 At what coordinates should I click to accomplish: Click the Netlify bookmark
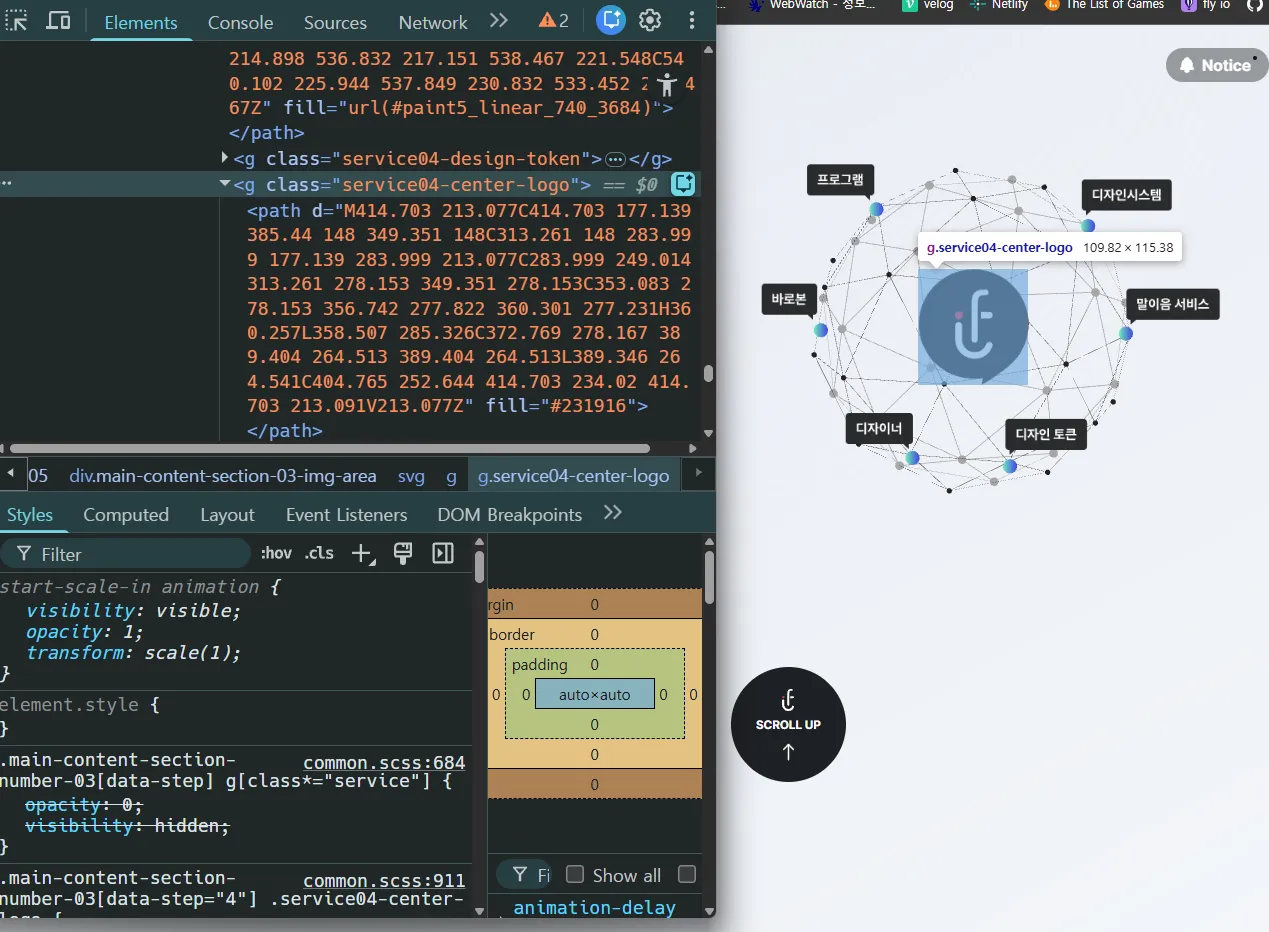point(998,5)
